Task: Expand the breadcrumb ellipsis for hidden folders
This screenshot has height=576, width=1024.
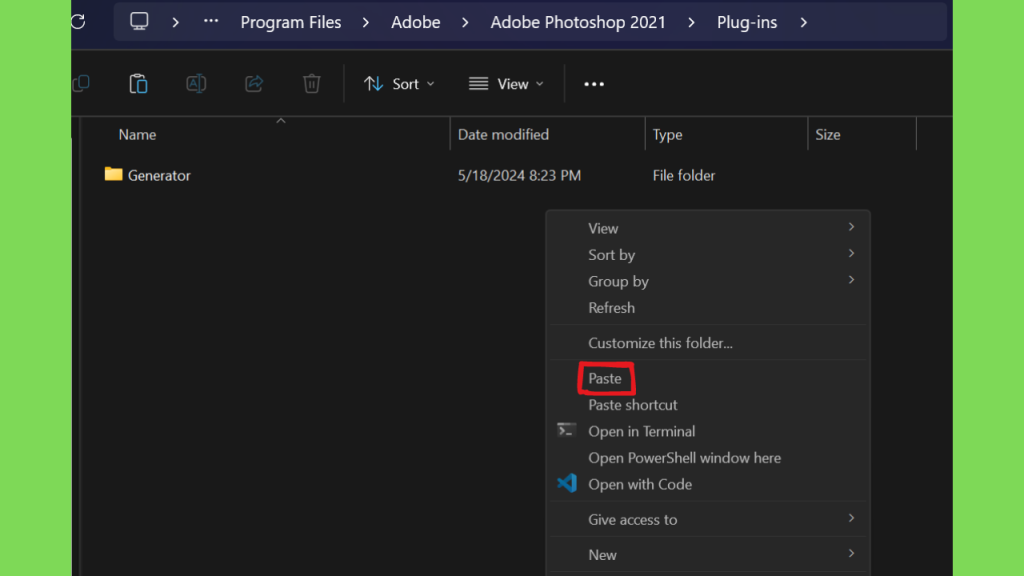Action: point(210,22)
